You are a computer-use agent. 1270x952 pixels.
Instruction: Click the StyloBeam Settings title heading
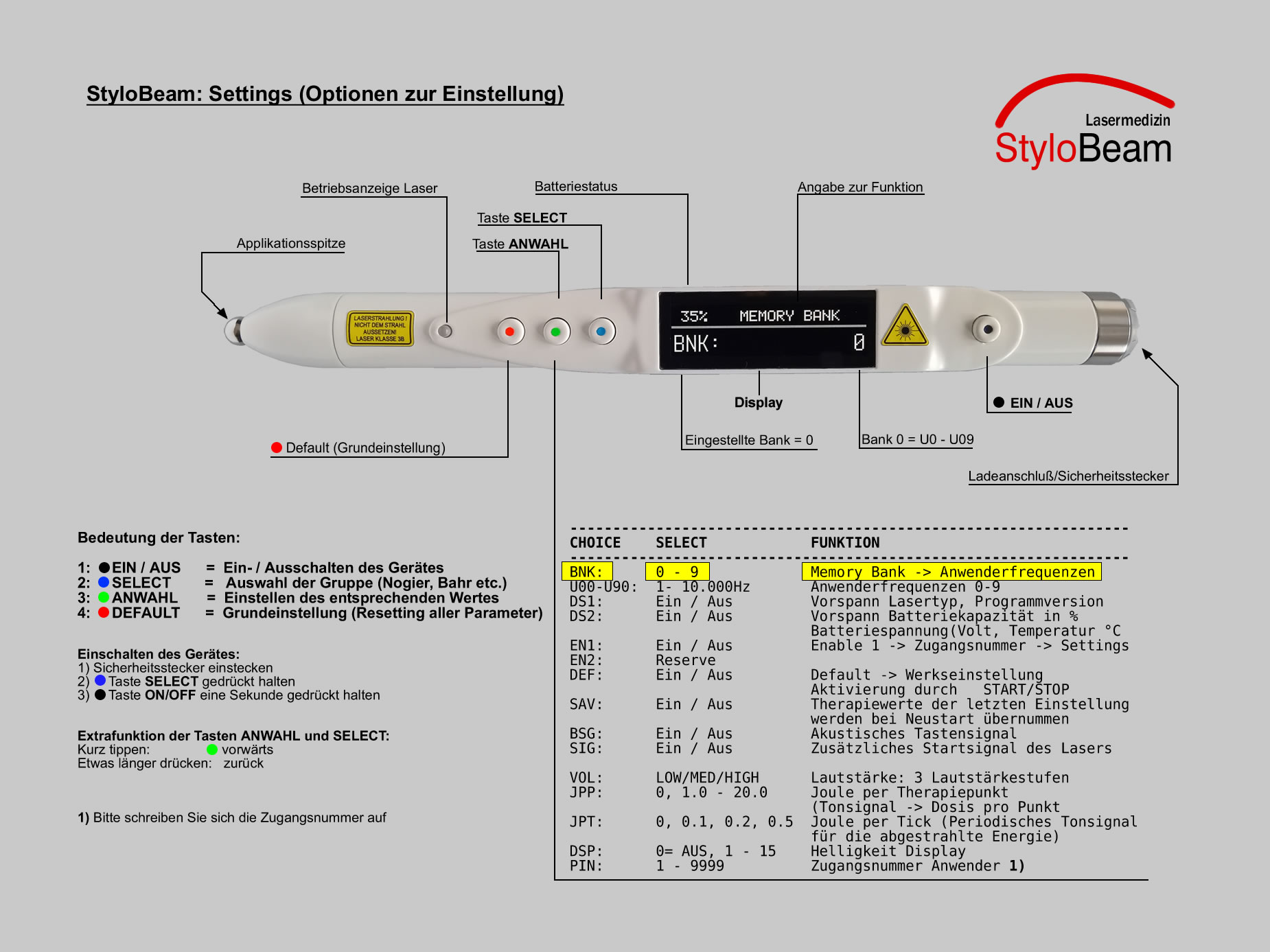click(x=325, y=94)
